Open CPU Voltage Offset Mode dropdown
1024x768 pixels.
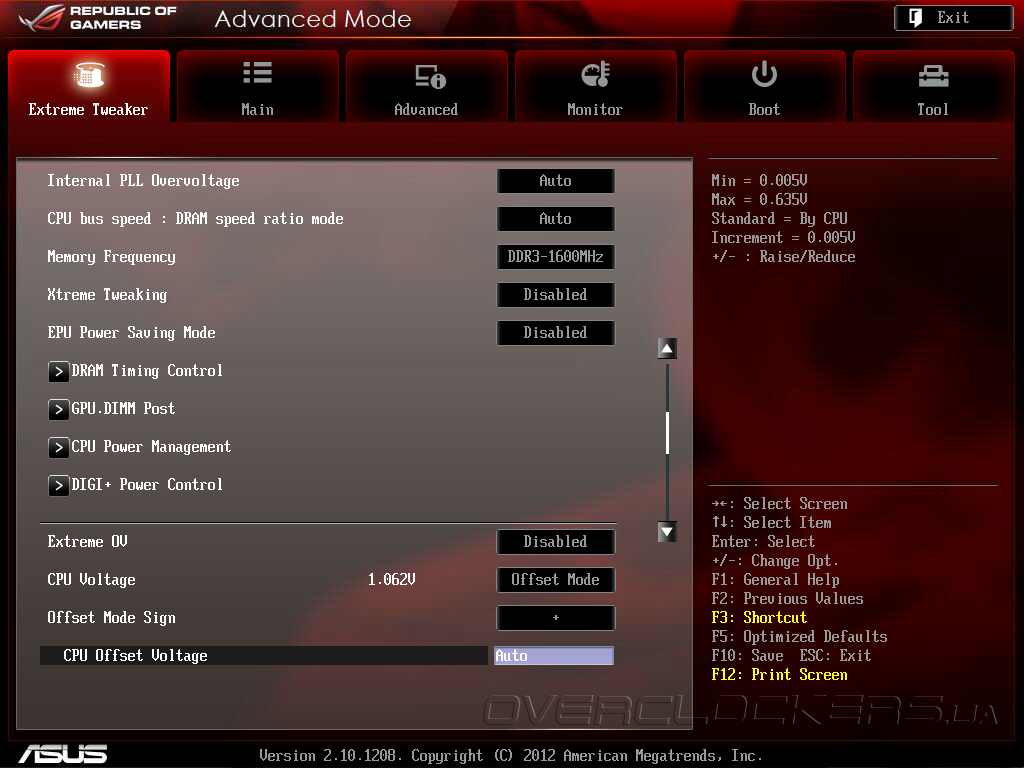click(556, 579)
